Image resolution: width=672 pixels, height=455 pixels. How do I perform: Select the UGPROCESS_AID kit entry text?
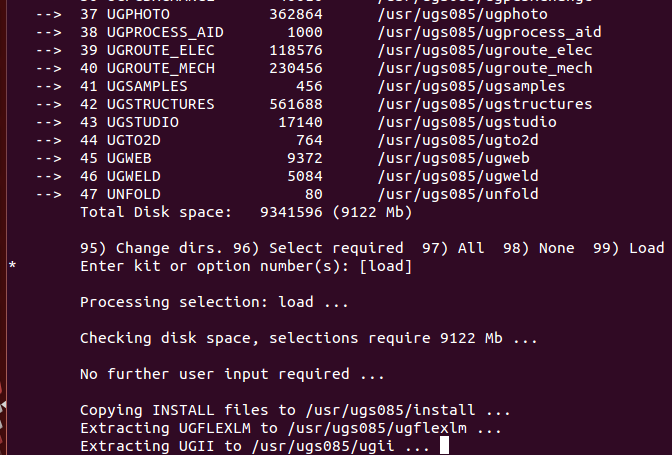coord(165,33)
